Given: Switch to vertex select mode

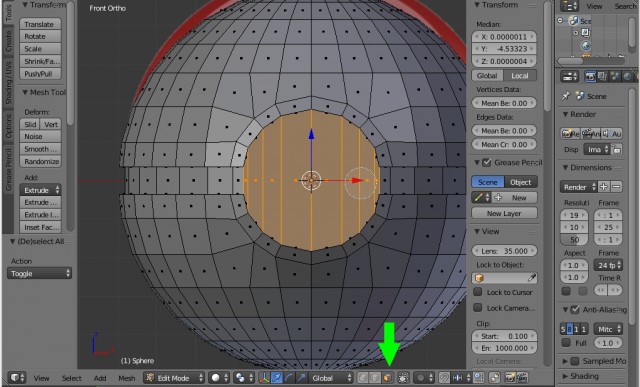Looking at the screenshot, I should coord(362,378).
